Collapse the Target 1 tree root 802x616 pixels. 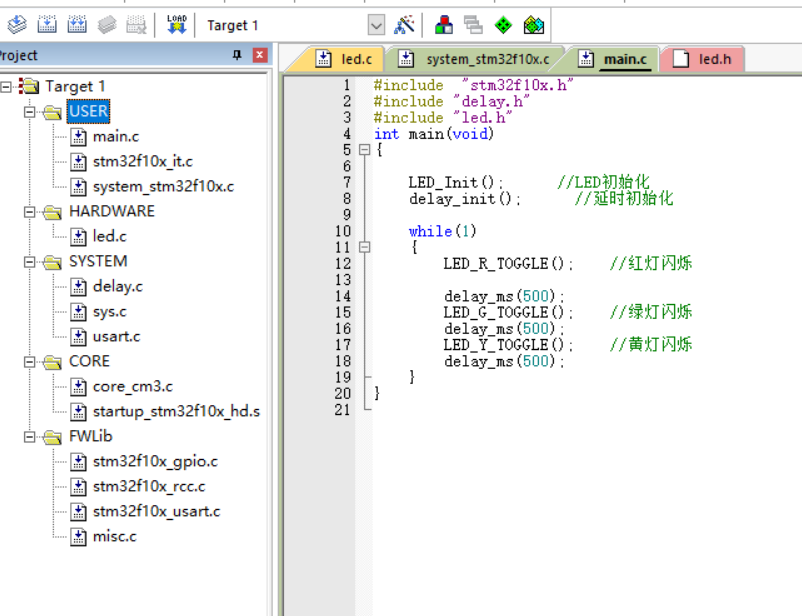pos(6,87)
